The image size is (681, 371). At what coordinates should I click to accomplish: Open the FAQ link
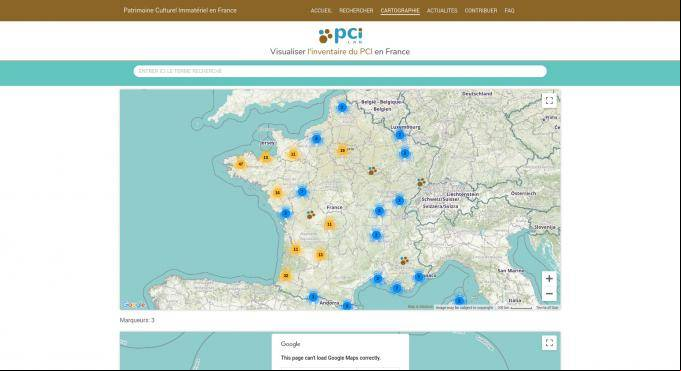coord(509,10)
